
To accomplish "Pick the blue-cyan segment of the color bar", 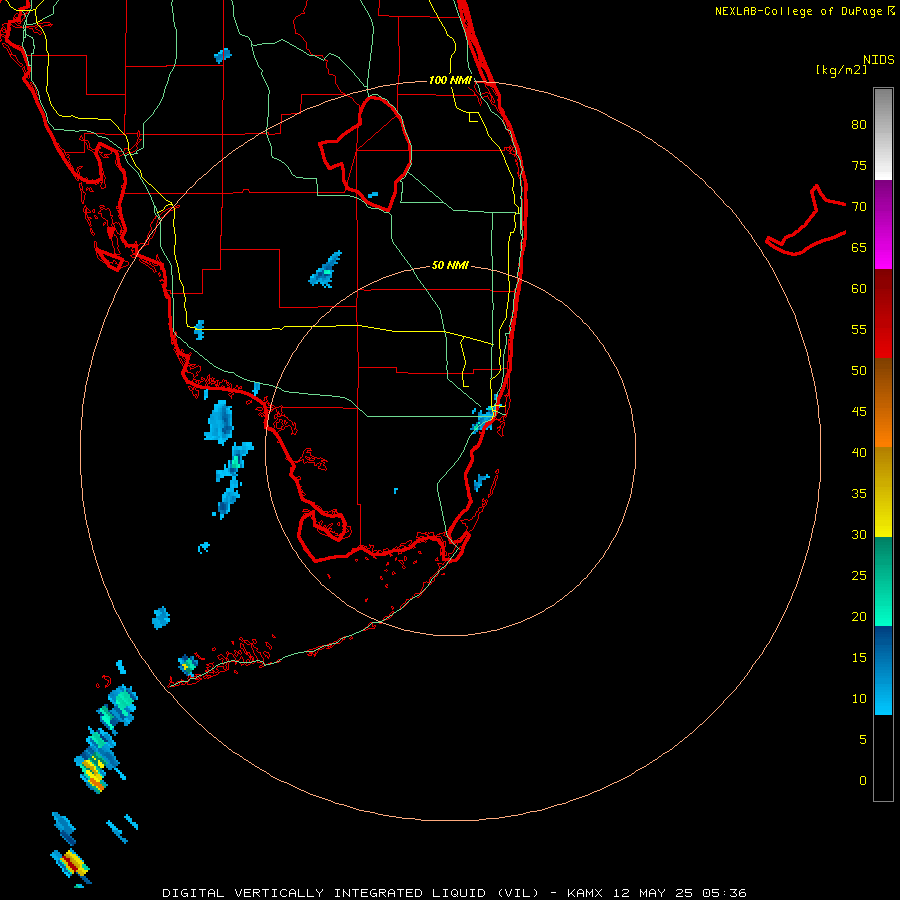I will point(883,670).
